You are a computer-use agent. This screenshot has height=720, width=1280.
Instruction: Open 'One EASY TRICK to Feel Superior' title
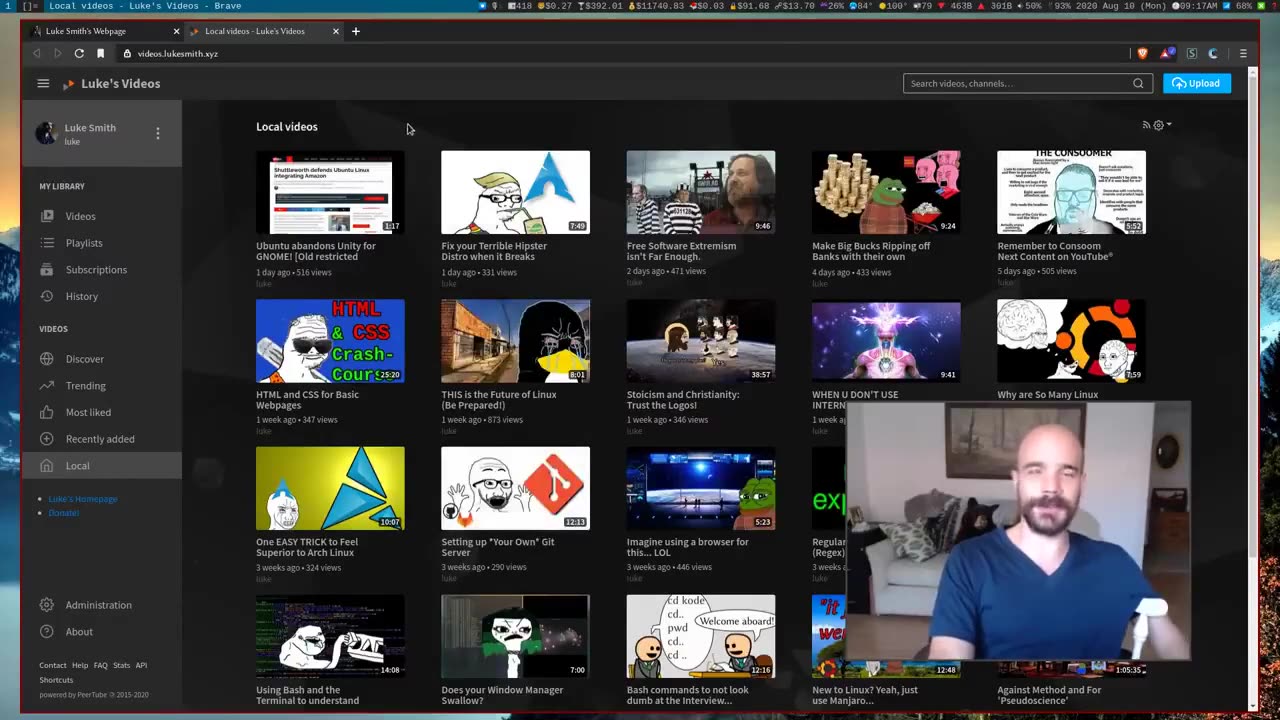tap(307, 547)
